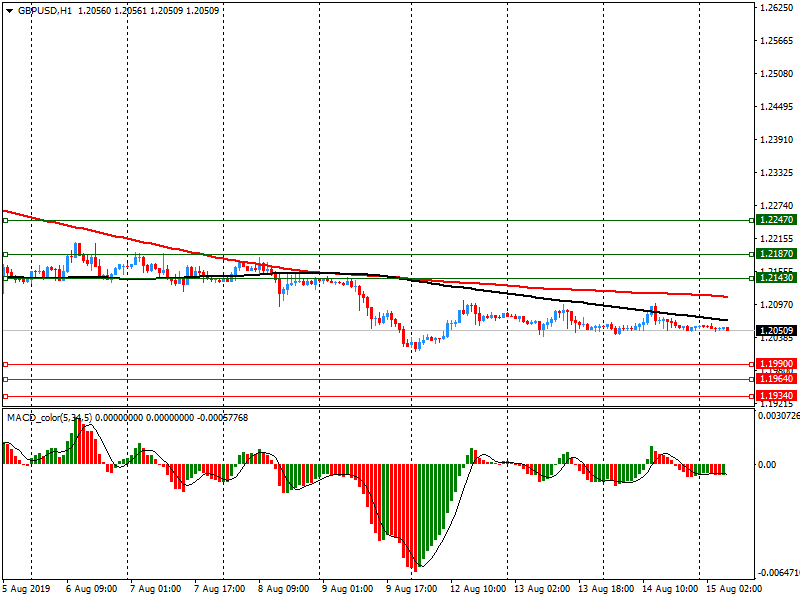The image size is (800, 600).
Task: Select the 1.19640 red support level label
Action: [x=776, y=379]
